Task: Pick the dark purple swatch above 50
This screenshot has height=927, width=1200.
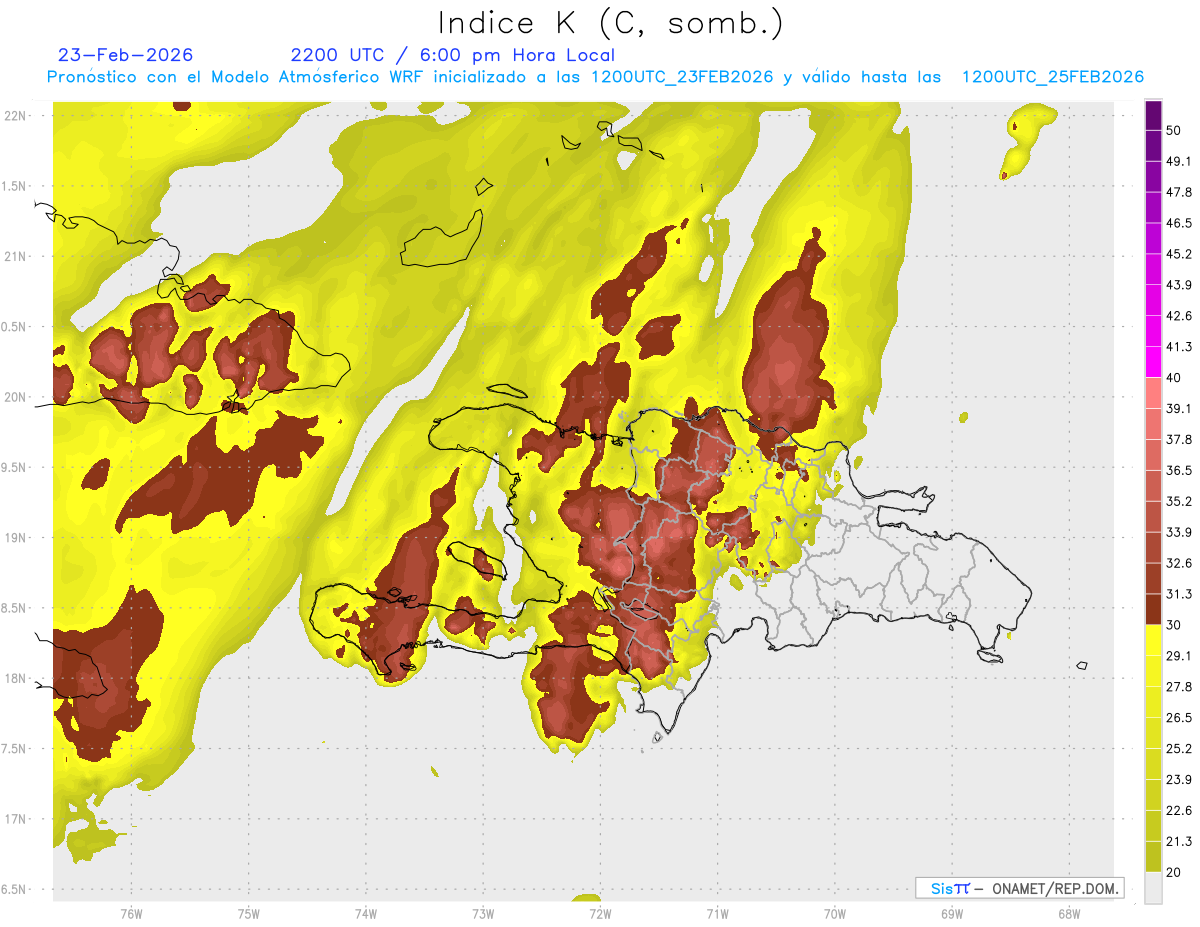Action: pos(1153,116)
